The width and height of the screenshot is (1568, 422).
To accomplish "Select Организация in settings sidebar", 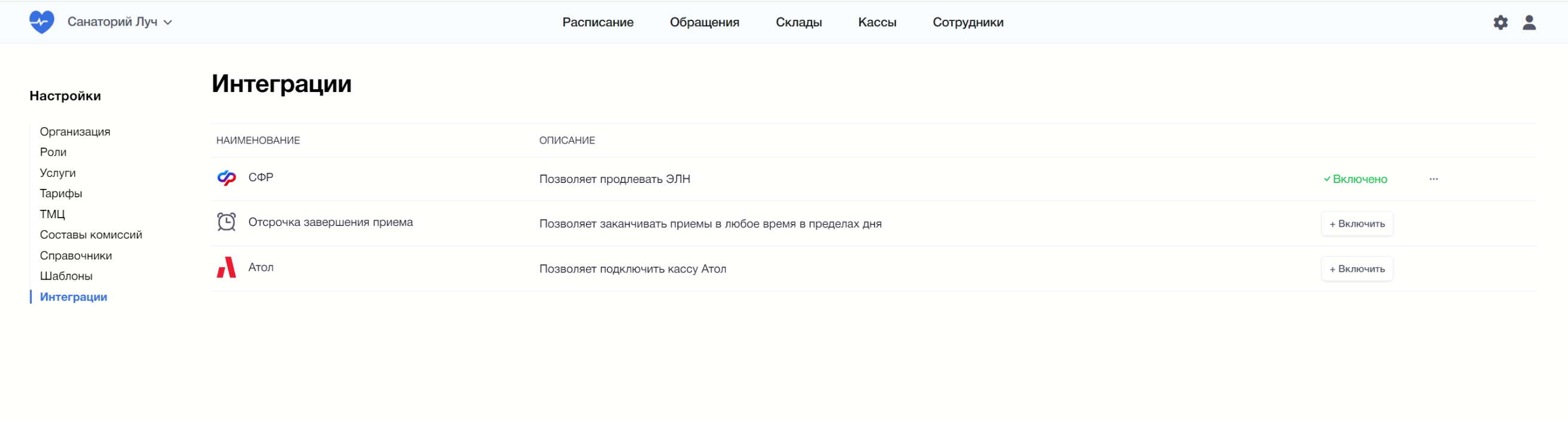I will 75,132.
